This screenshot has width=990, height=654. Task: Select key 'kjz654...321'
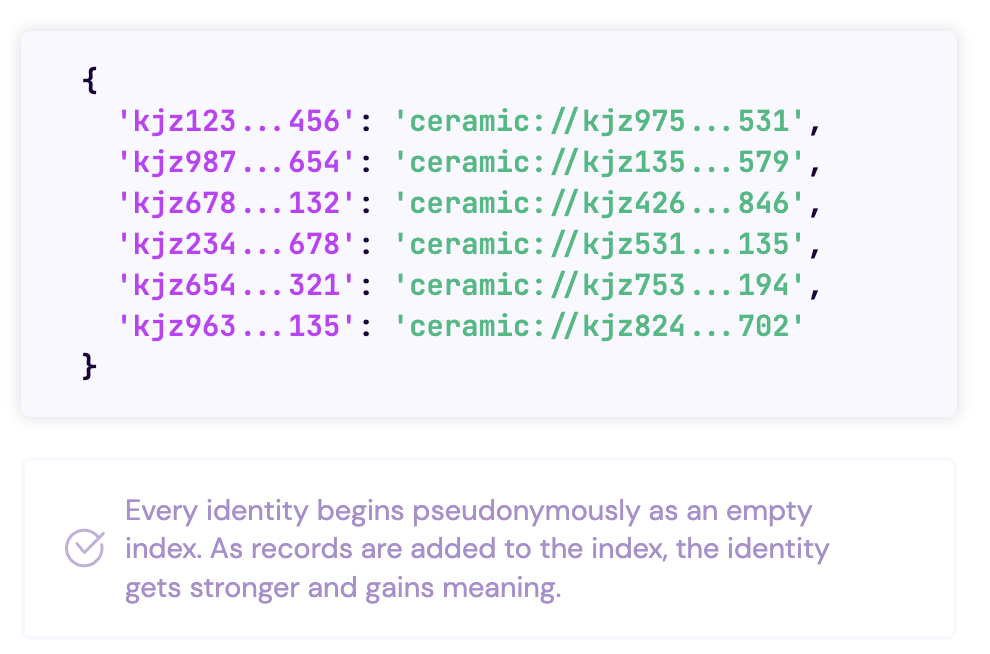(x=237, y=285)
